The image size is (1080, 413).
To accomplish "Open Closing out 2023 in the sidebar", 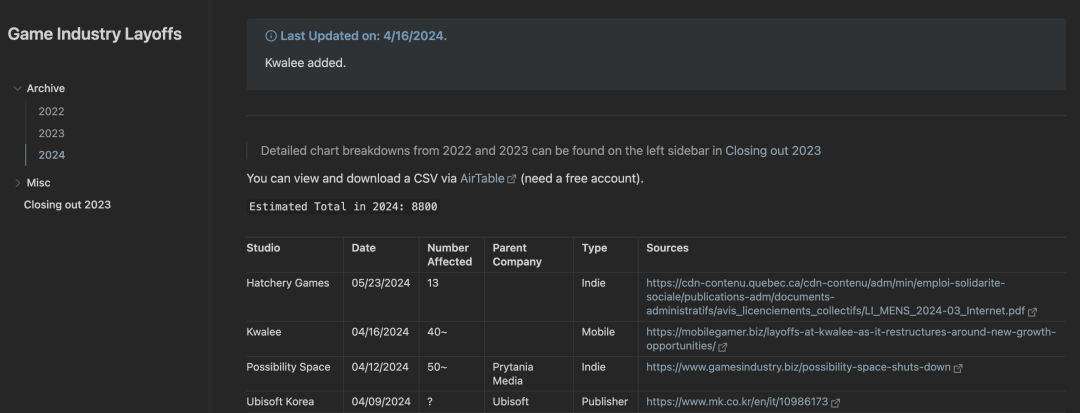I will (67, 205).
